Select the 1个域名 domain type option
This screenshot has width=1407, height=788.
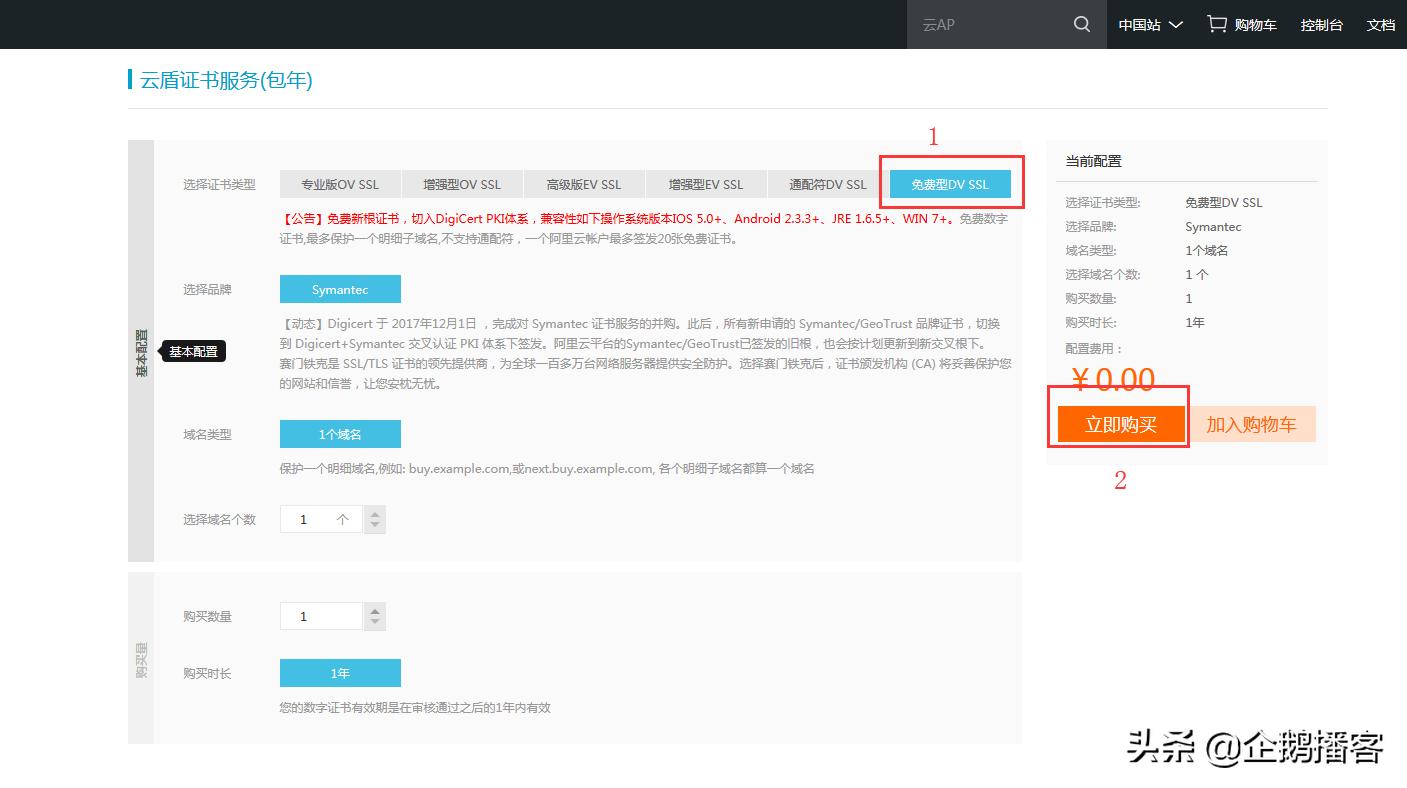point(340,433)
